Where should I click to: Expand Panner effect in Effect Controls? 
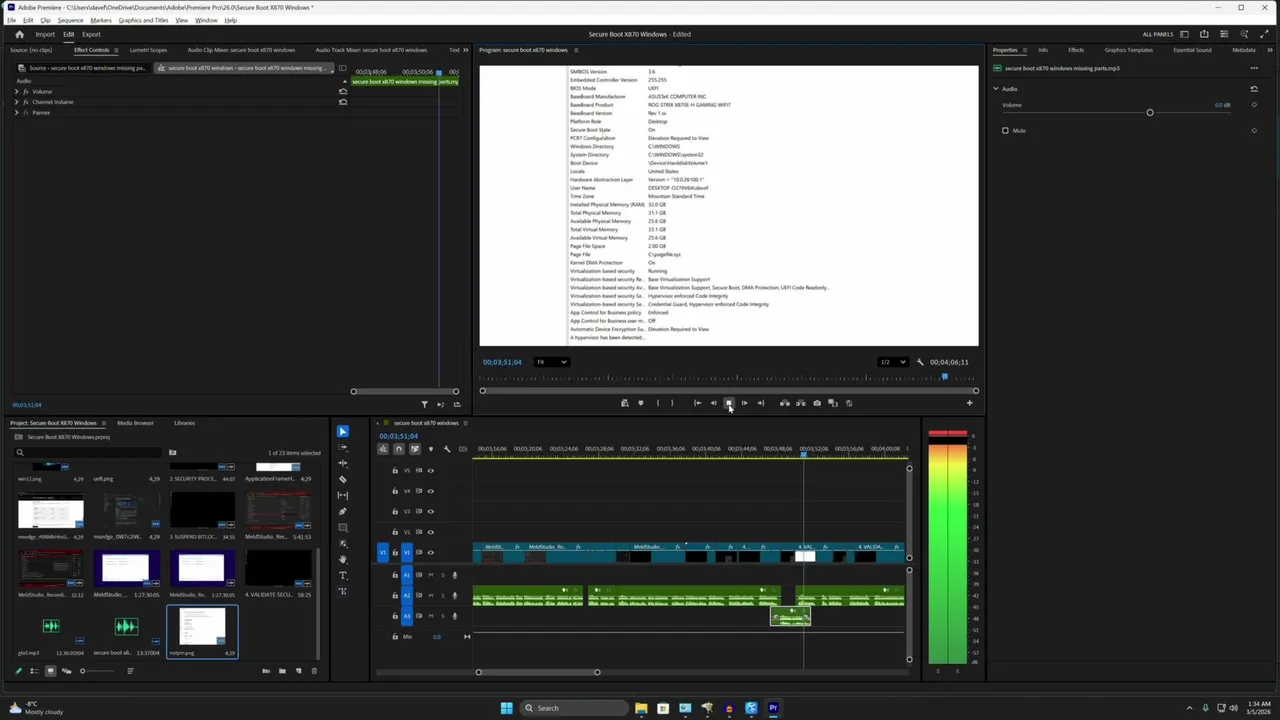click(x=16, y=112)
